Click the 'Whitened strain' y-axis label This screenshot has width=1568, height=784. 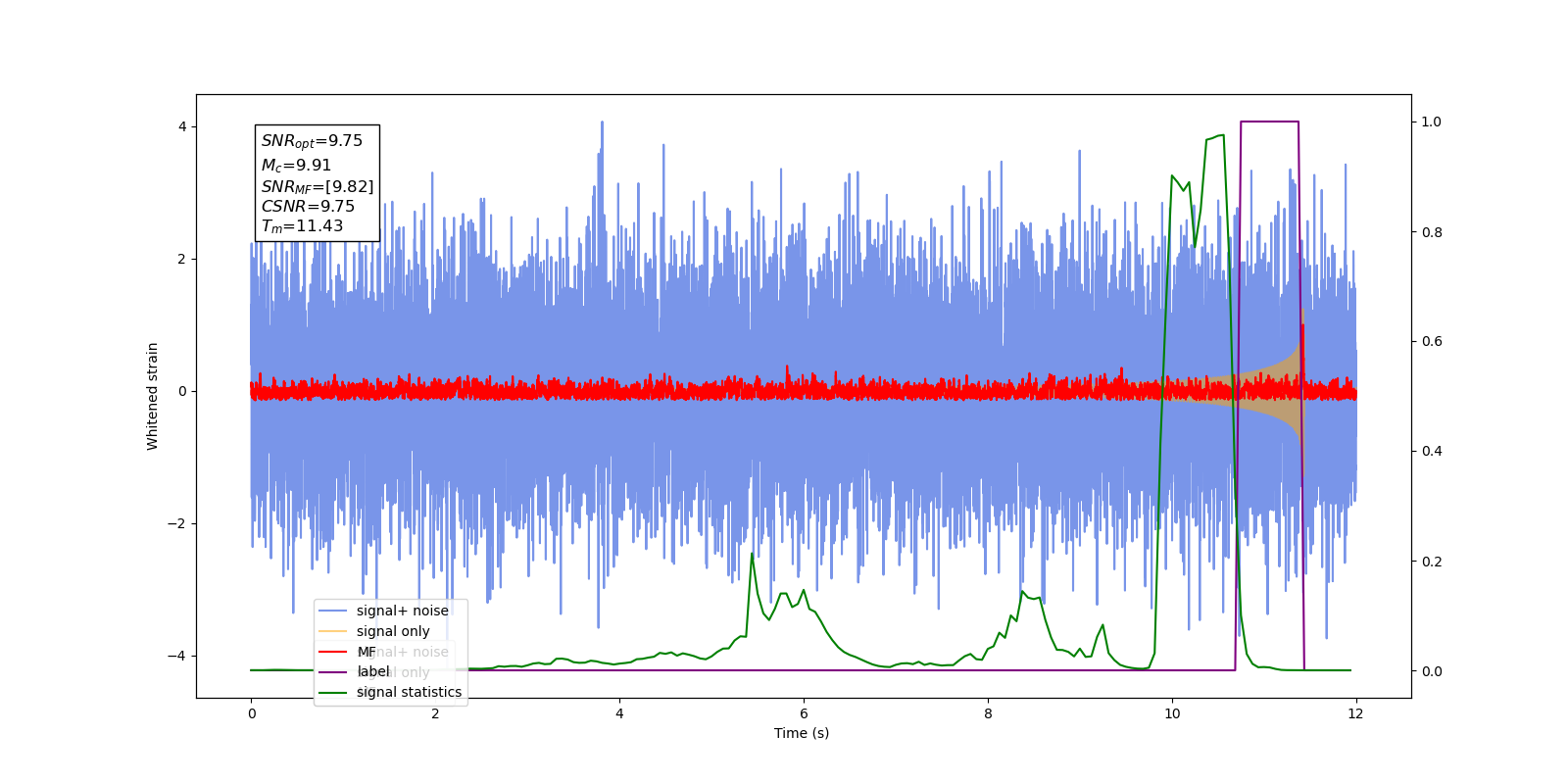[152, 396]
